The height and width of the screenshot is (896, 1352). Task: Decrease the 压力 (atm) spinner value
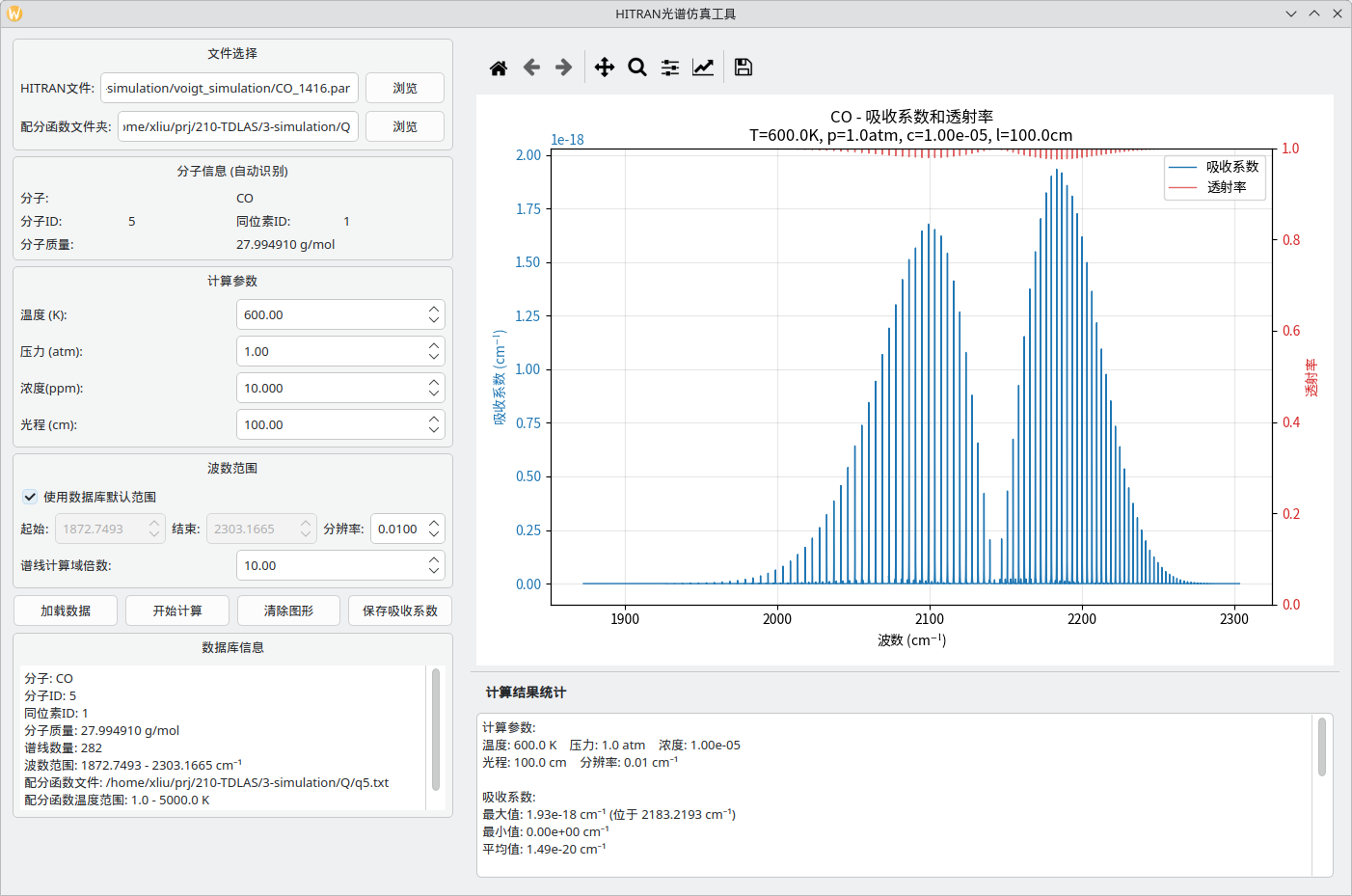[434, 357]
